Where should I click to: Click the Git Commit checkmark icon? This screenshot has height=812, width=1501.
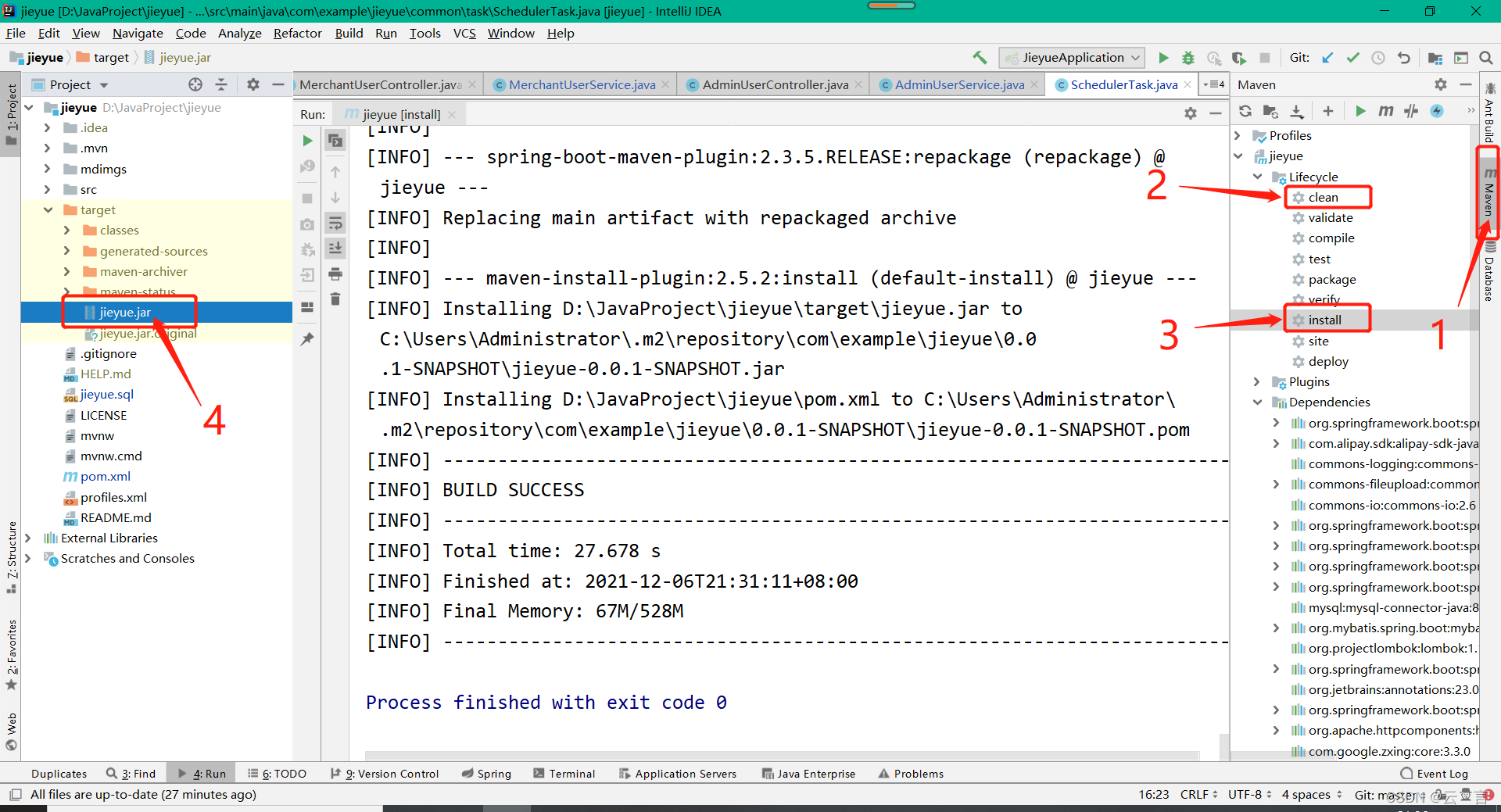pos(1352,58)
